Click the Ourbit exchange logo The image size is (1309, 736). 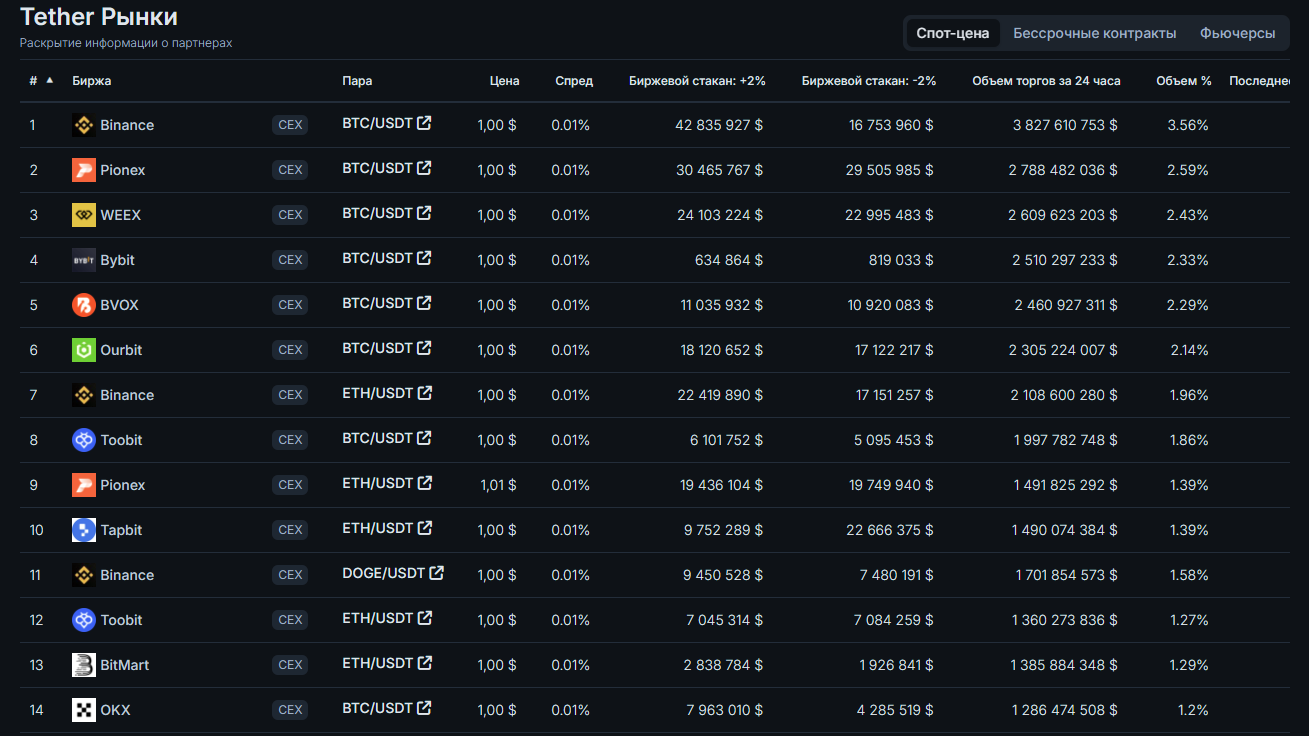tap(84, 350)
